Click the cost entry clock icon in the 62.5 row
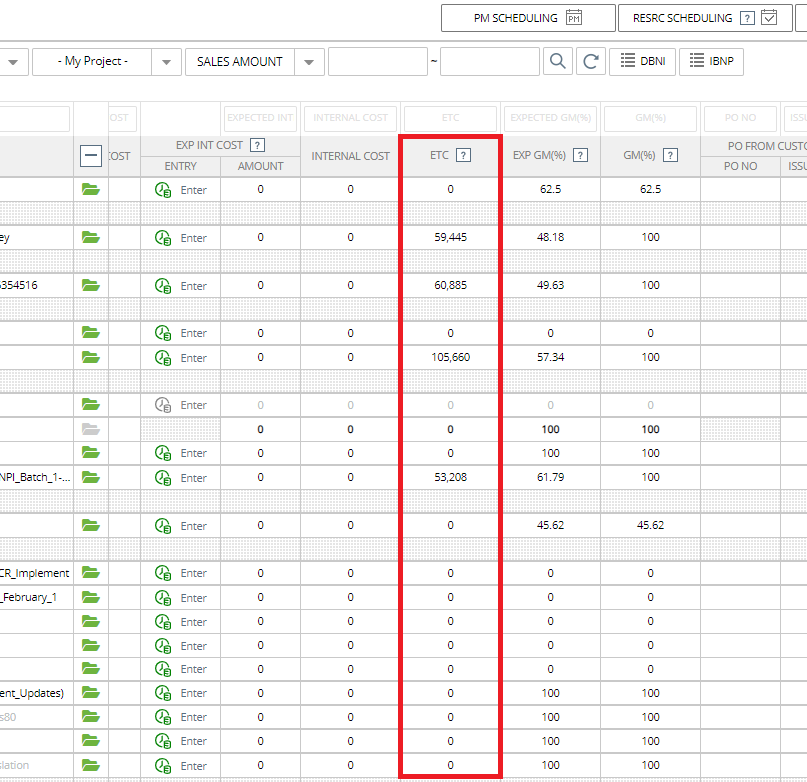The height and width of the screenshot is (782, 807). 163,190
